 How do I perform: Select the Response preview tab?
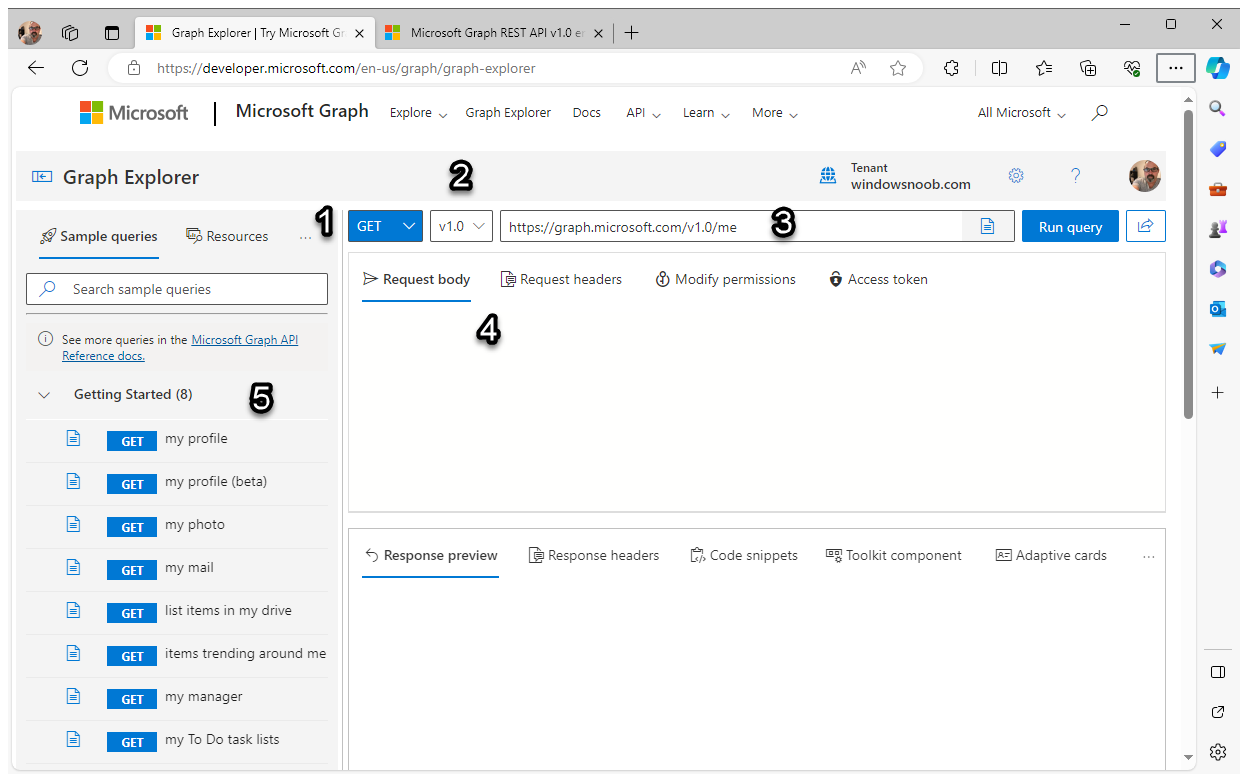[430, 556]
